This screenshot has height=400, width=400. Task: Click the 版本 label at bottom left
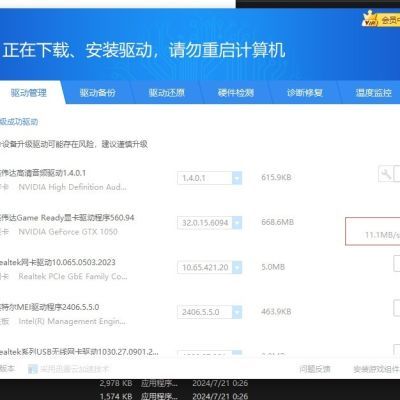tap(7, 368)
